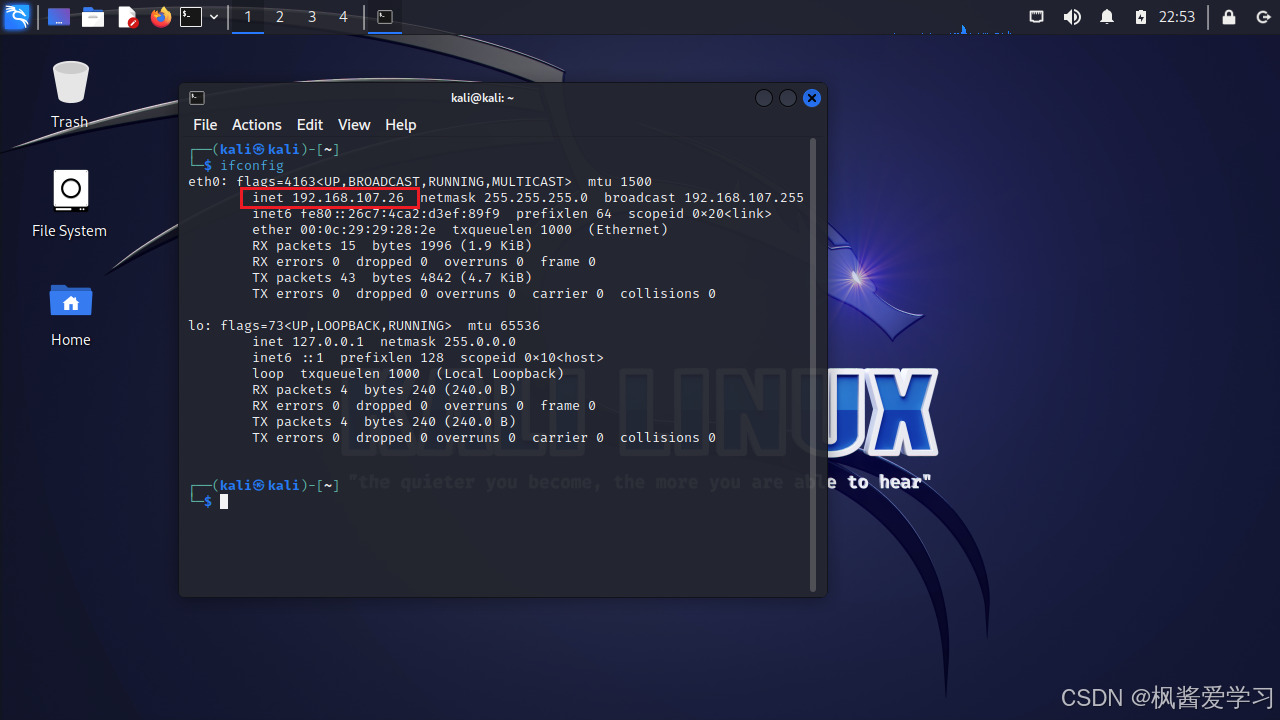Viewport: 1280px width, 720px height.
Task: Click the terminal vertical scrollbar
Action: coord(813,365)
